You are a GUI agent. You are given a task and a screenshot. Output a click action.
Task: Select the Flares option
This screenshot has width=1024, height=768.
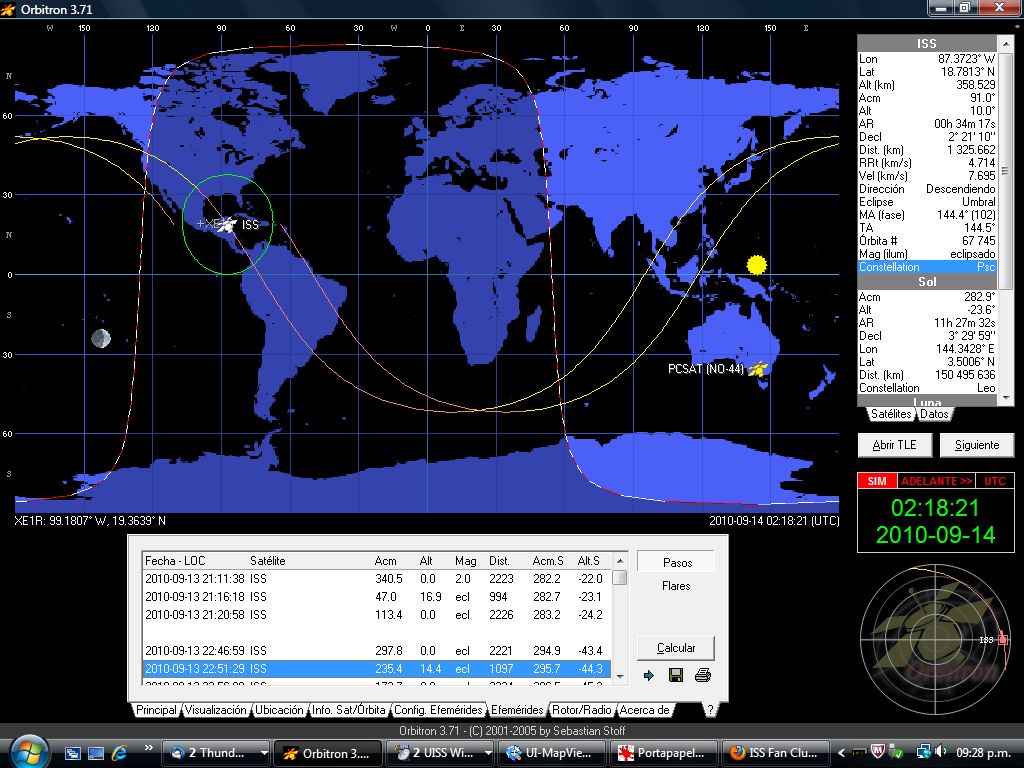coord(676,586)
